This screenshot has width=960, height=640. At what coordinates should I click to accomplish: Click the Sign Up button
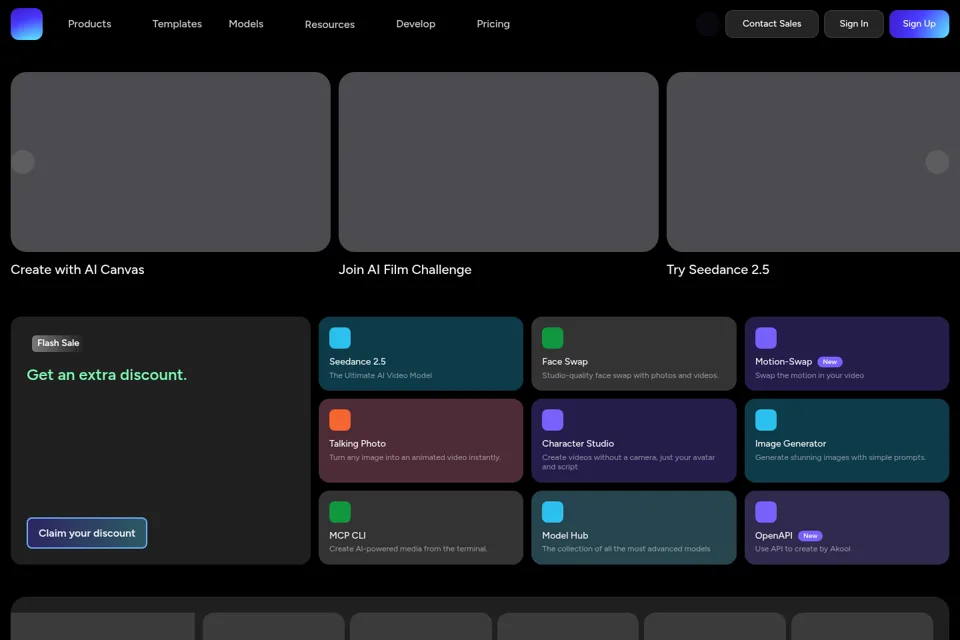[919, 24]
